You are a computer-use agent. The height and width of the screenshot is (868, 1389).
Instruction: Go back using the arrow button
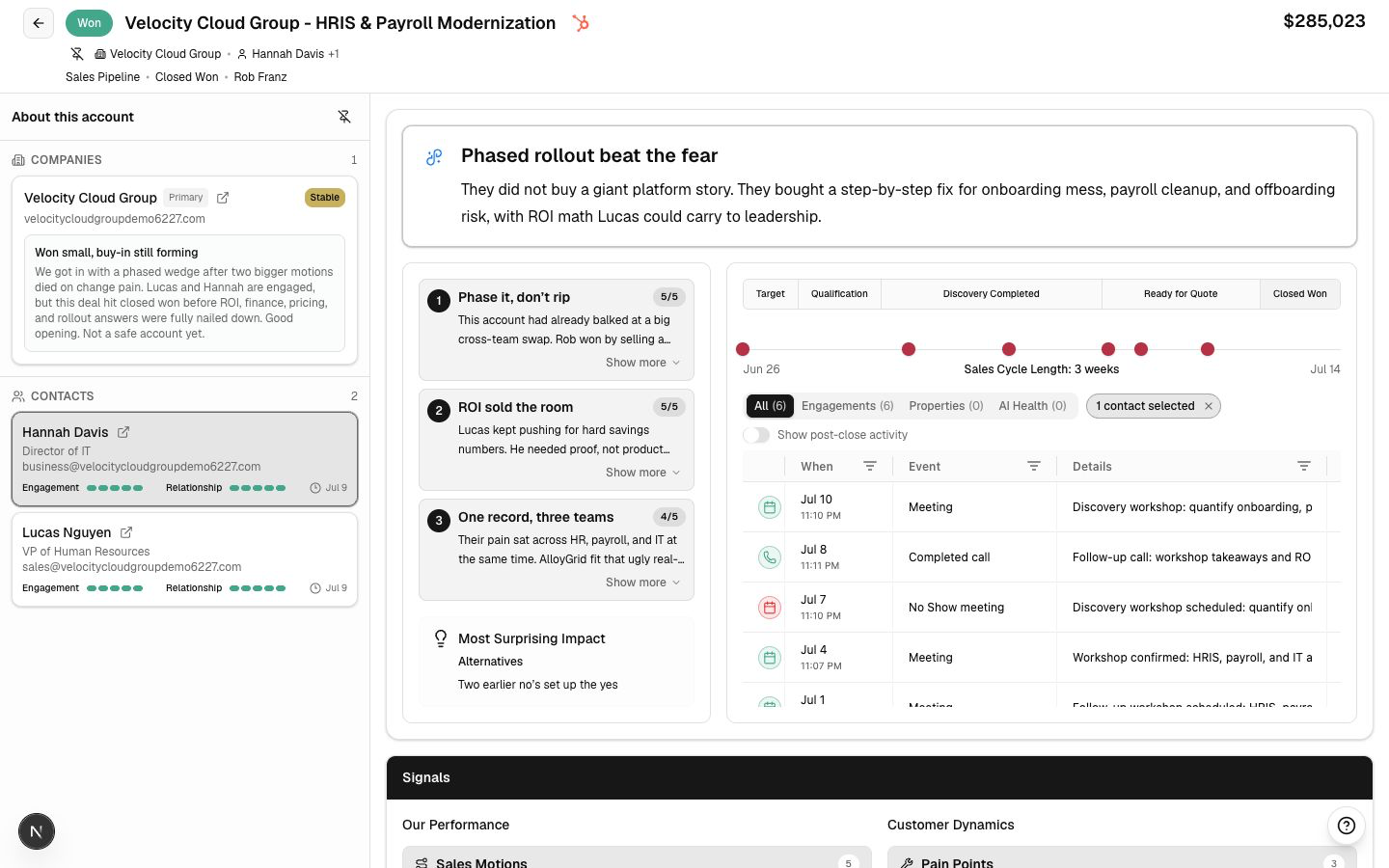click(x=39, y=23)
